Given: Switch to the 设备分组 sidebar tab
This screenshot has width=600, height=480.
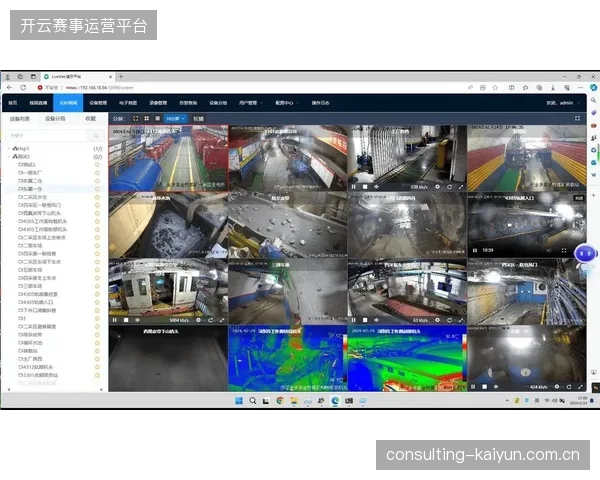Looking at the screenshot, I should (55, 119).
